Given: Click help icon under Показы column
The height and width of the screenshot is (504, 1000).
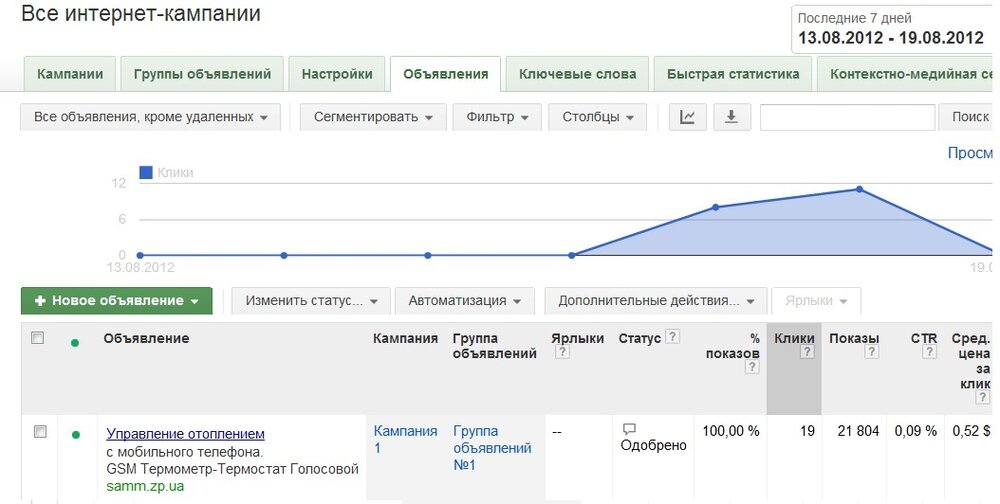Looking at the screenshot, I should (872, 353).
